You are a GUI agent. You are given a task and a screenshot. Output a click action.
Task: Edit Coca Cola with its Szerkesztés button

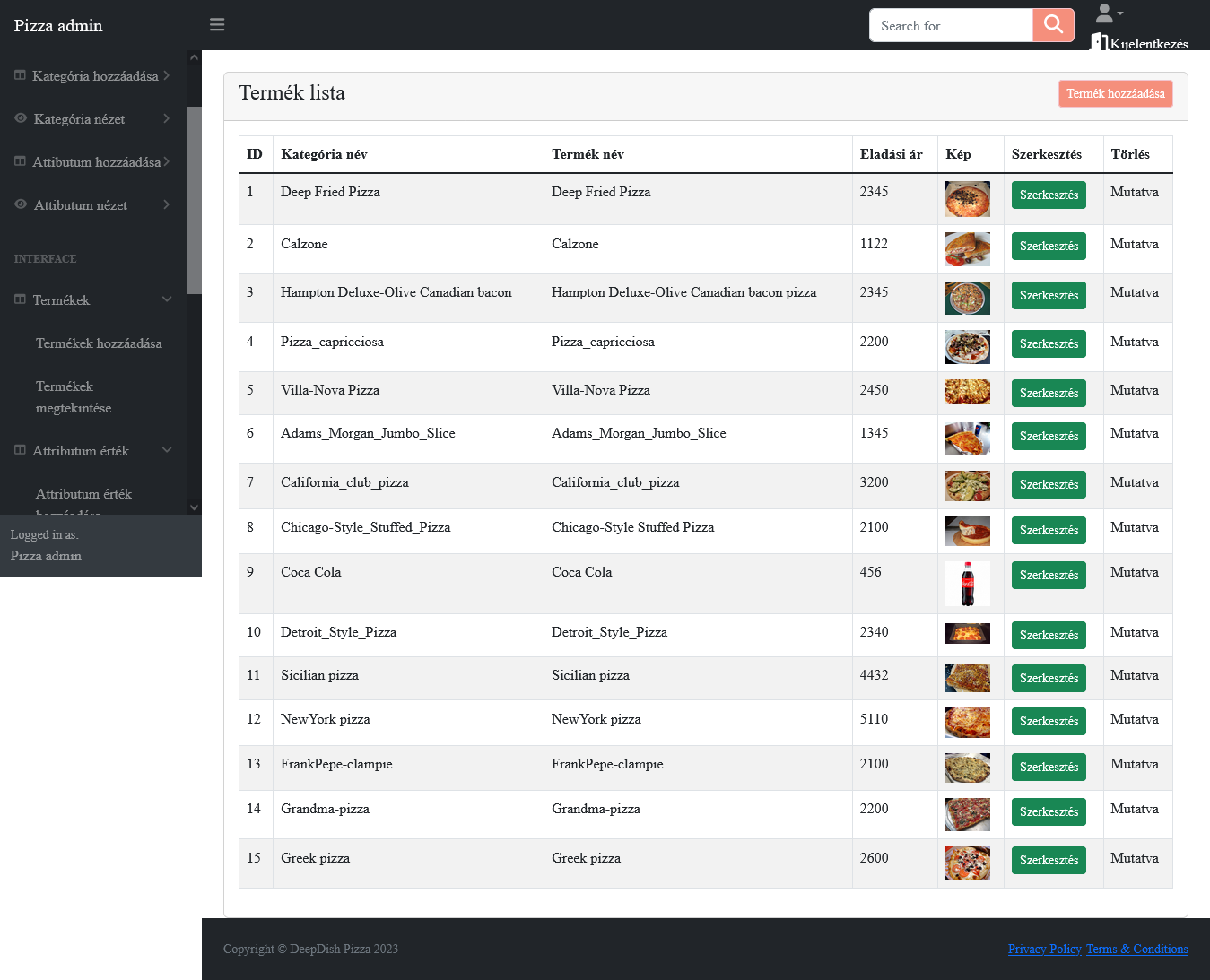(1049, 576)
